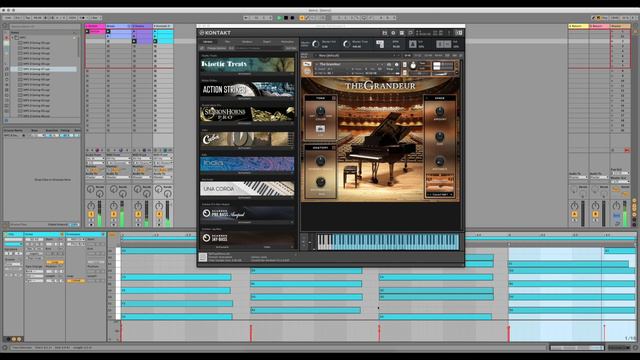This screenshot has height=360, width=640.
Task: Click the Master Vol knob in Kontakt
Action: (x=316, y=44)
